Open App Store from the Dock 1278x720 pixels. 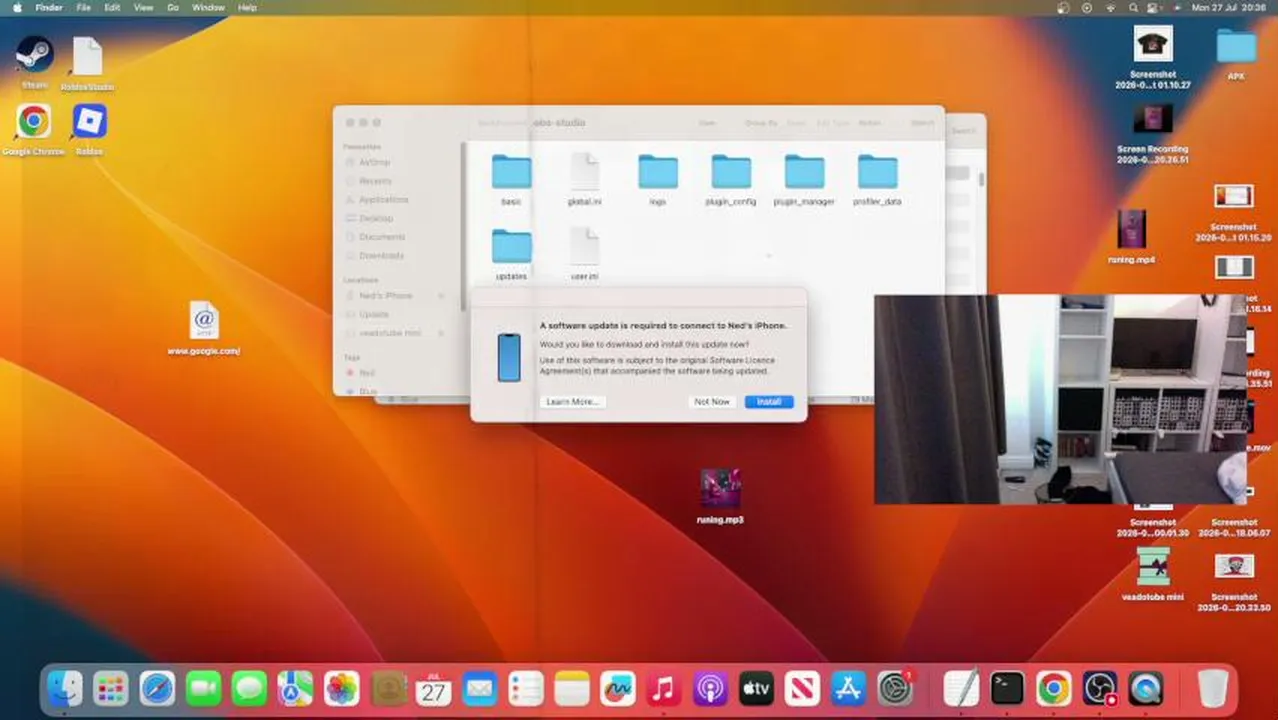(x=848, y=688)
